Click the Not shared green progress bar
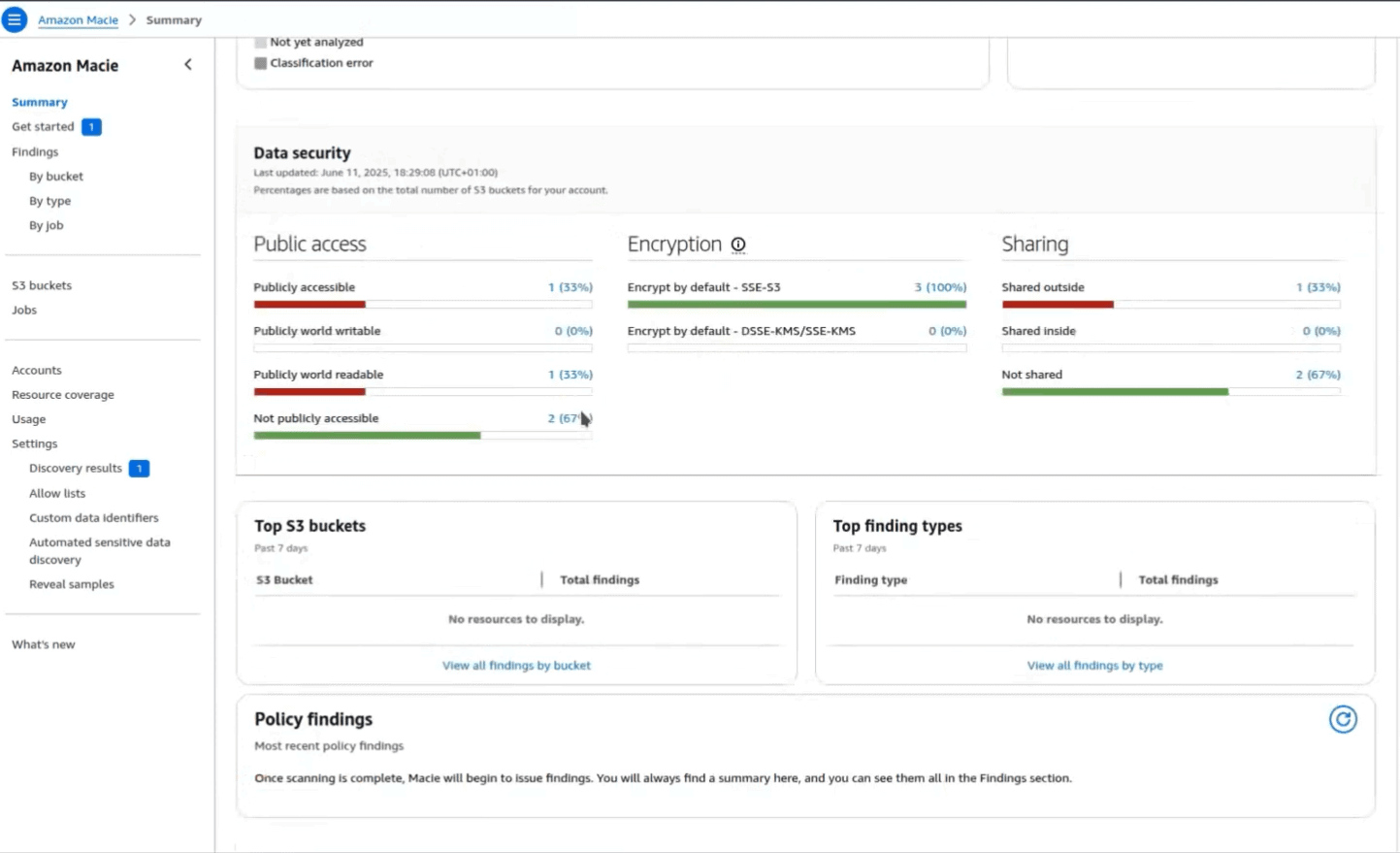This screenshot has height=853, width=1400. (x=1115, y=392)
